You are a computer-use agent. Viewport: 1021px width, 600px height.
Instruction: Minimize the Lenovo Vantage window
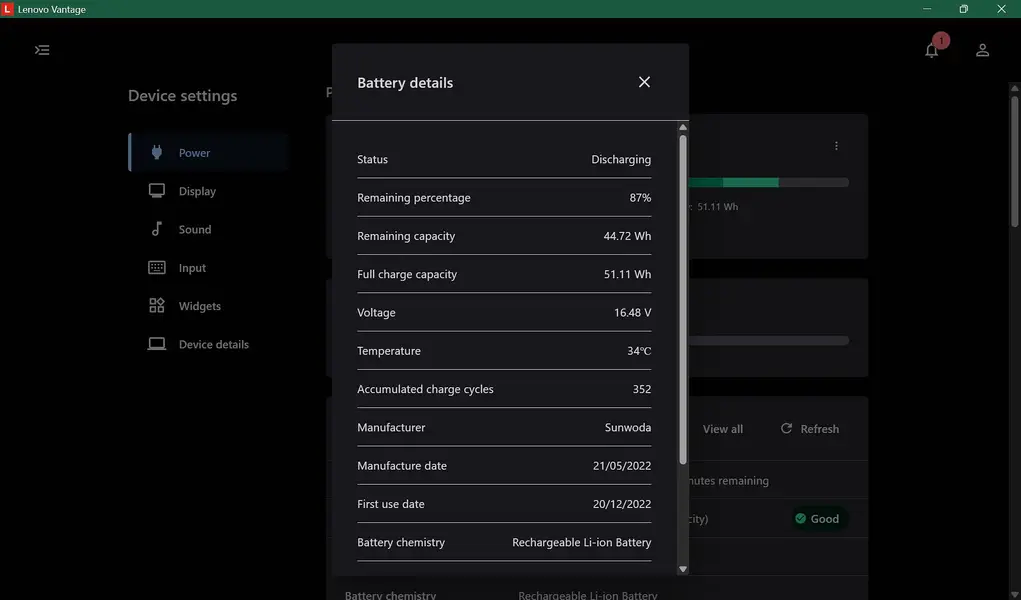(x=927, y=9)
